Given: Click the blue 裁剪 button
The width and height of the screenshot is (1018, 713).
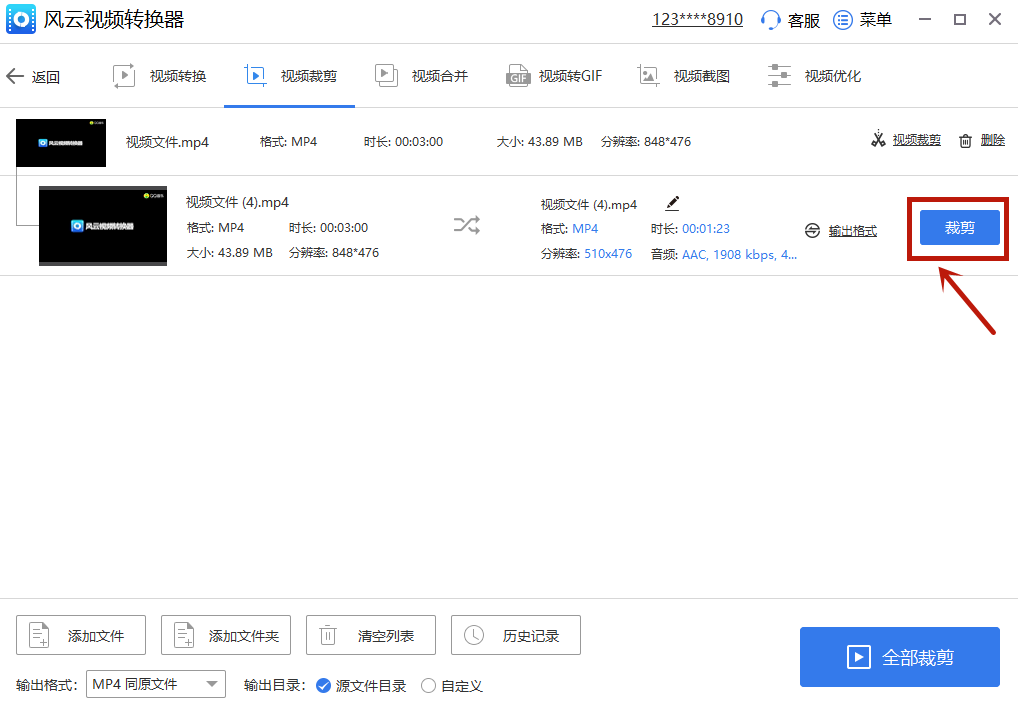Looking at the screenshot, I should (960, 228).
